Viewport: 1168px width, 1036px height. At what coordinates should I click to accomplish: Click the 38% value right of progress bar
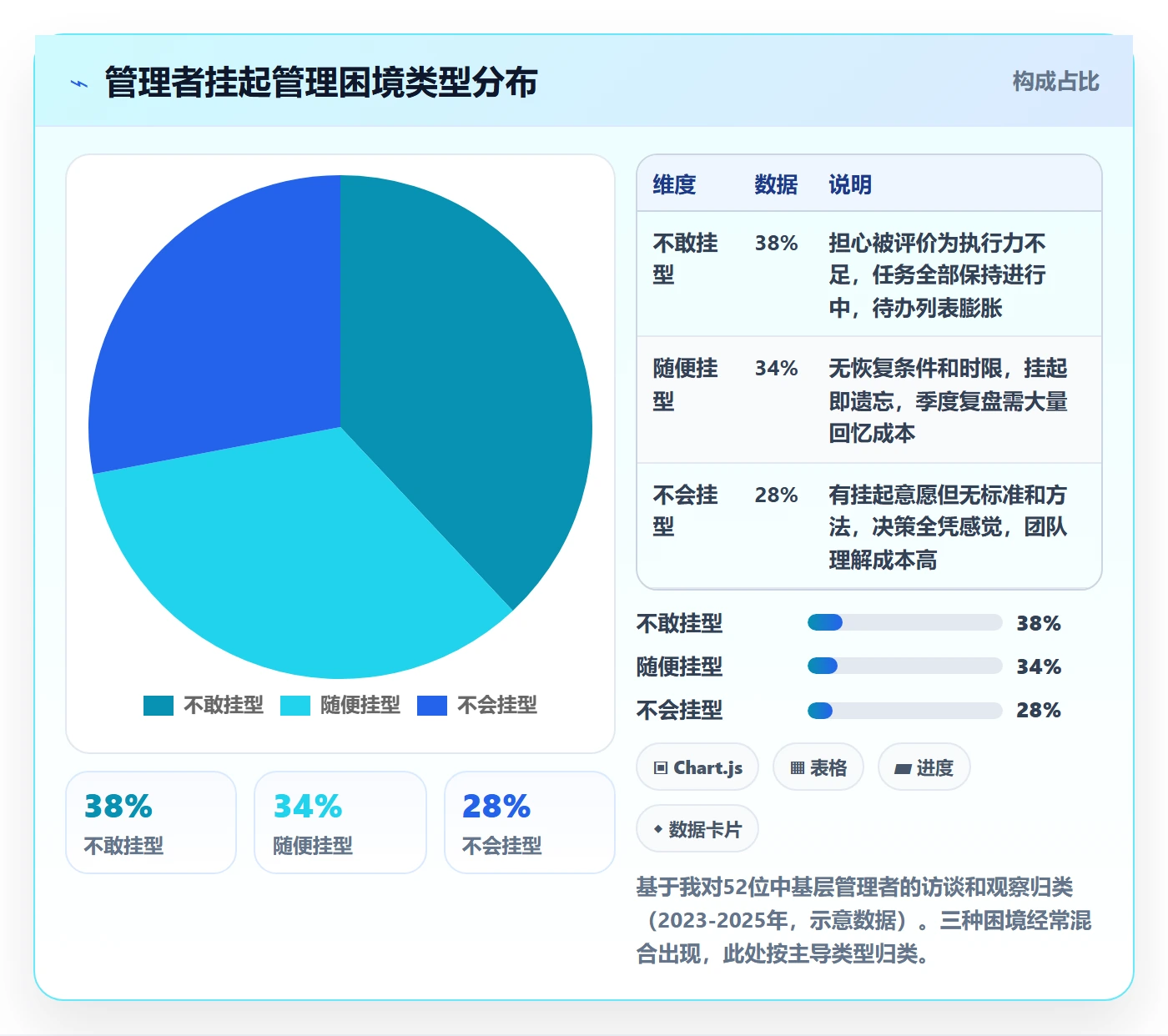[1039, 623]
